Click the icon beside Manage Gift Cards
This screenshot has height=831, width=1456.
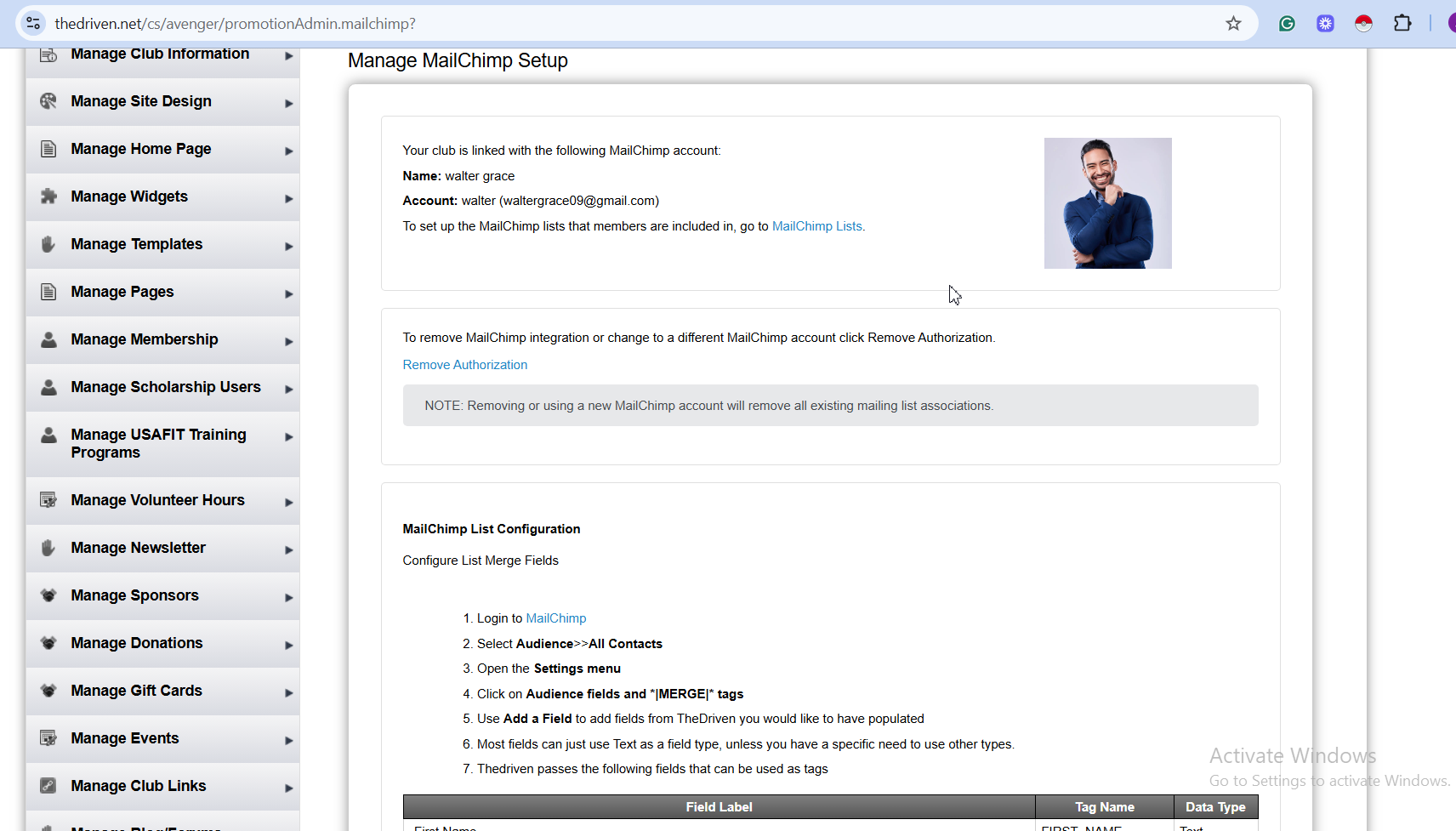click(48, 691)
